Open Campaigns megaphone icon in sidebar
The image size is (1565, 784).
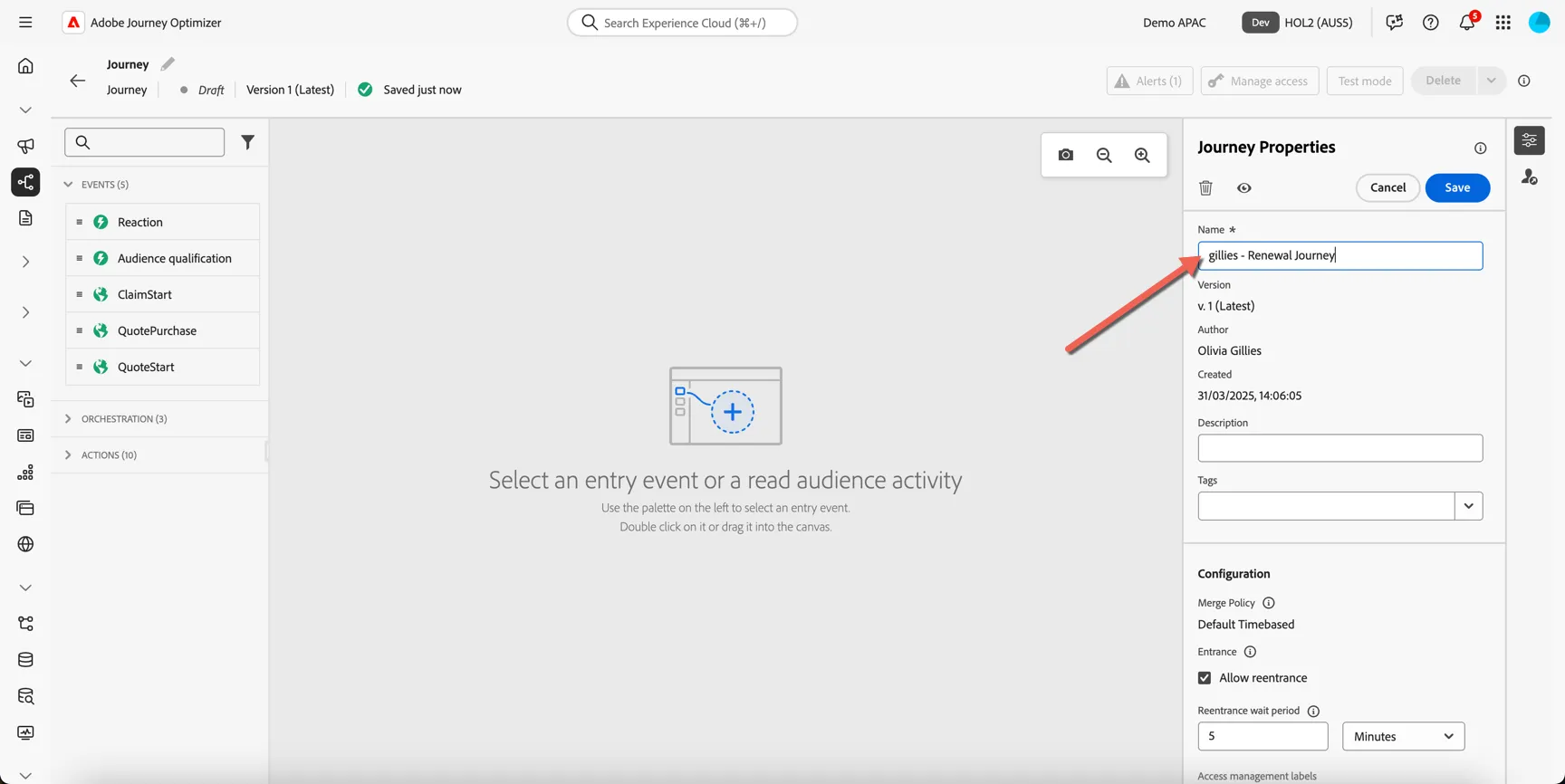click(x=25, y=146)
